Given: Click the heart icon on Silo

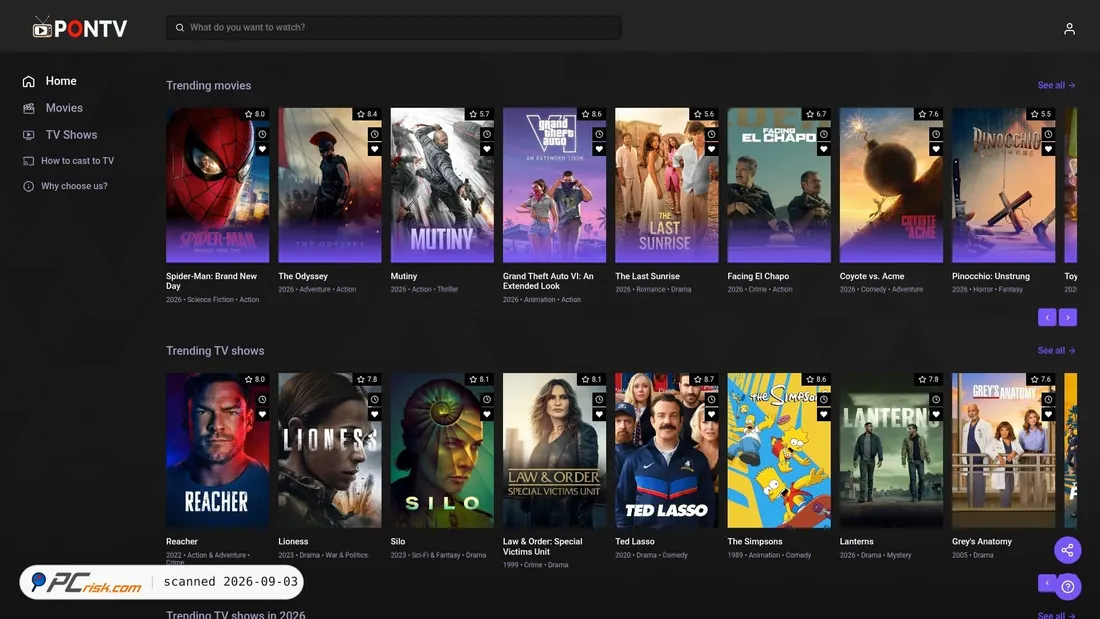Looking at the screenshot, I should [x=487, y=414].
